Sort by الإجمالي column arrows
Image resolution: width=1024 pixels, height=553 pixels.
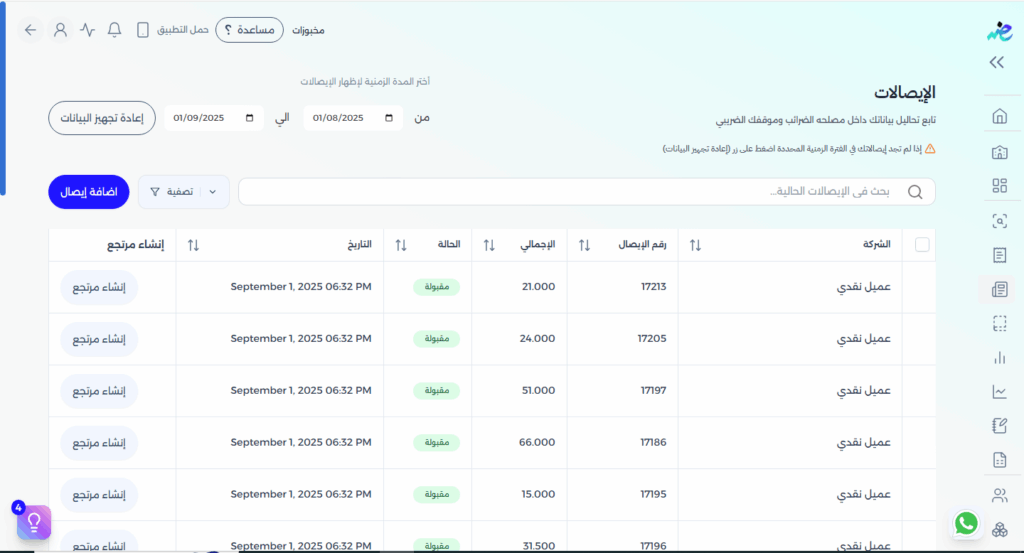pos(490,245)
